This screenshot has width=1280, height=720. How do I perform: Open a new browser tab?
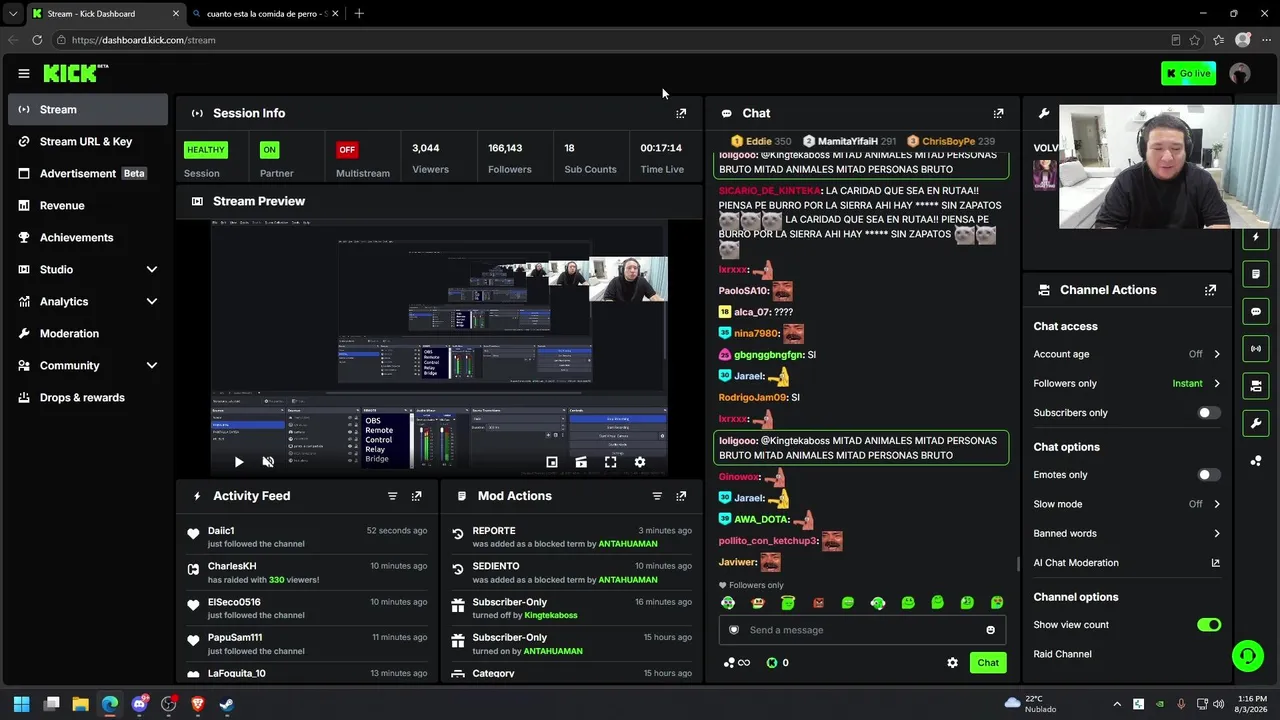pos(359,14)
